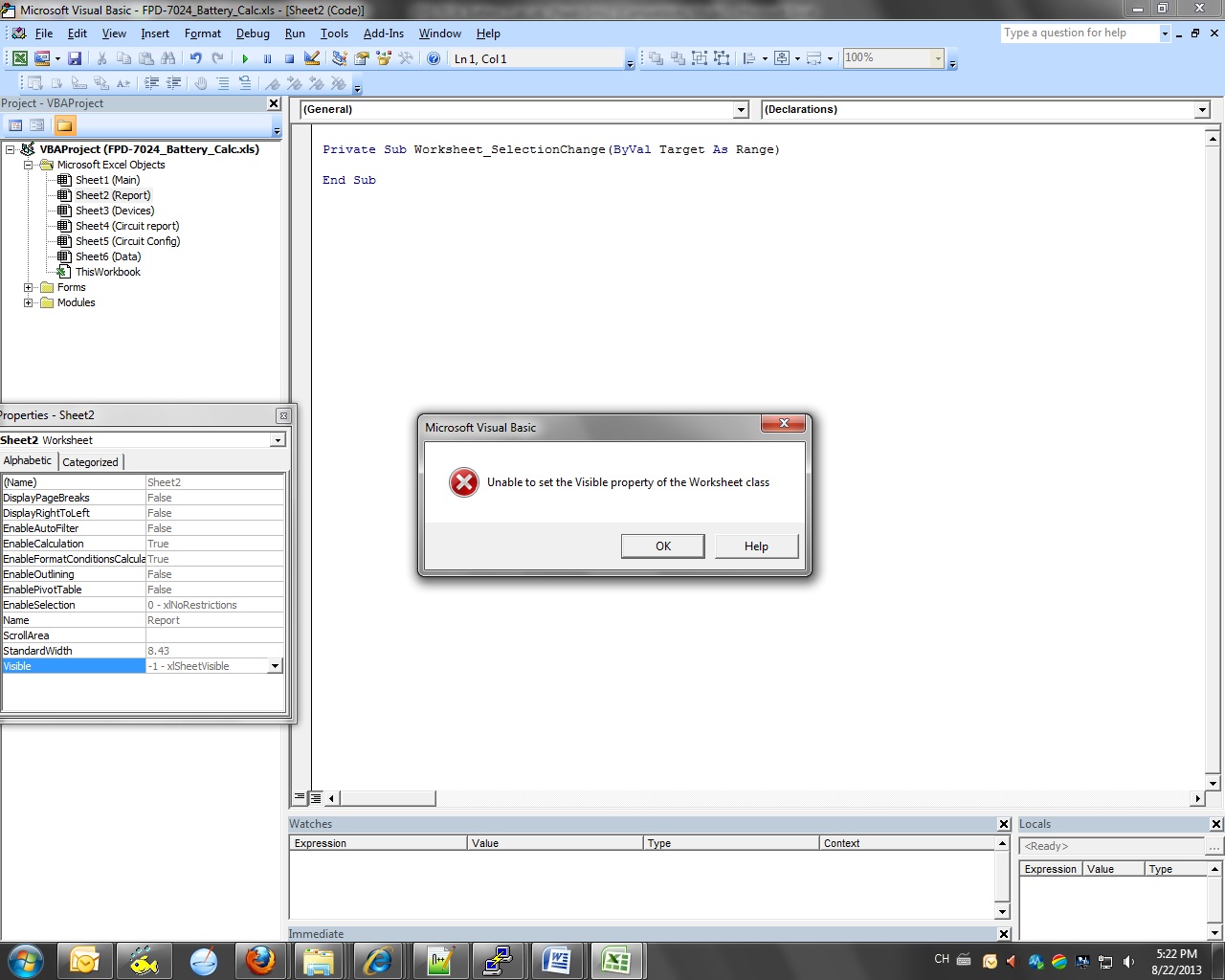Open the (General) object dropdown
Viewport: 1225px width, 980px height.
tap(740, 110)
